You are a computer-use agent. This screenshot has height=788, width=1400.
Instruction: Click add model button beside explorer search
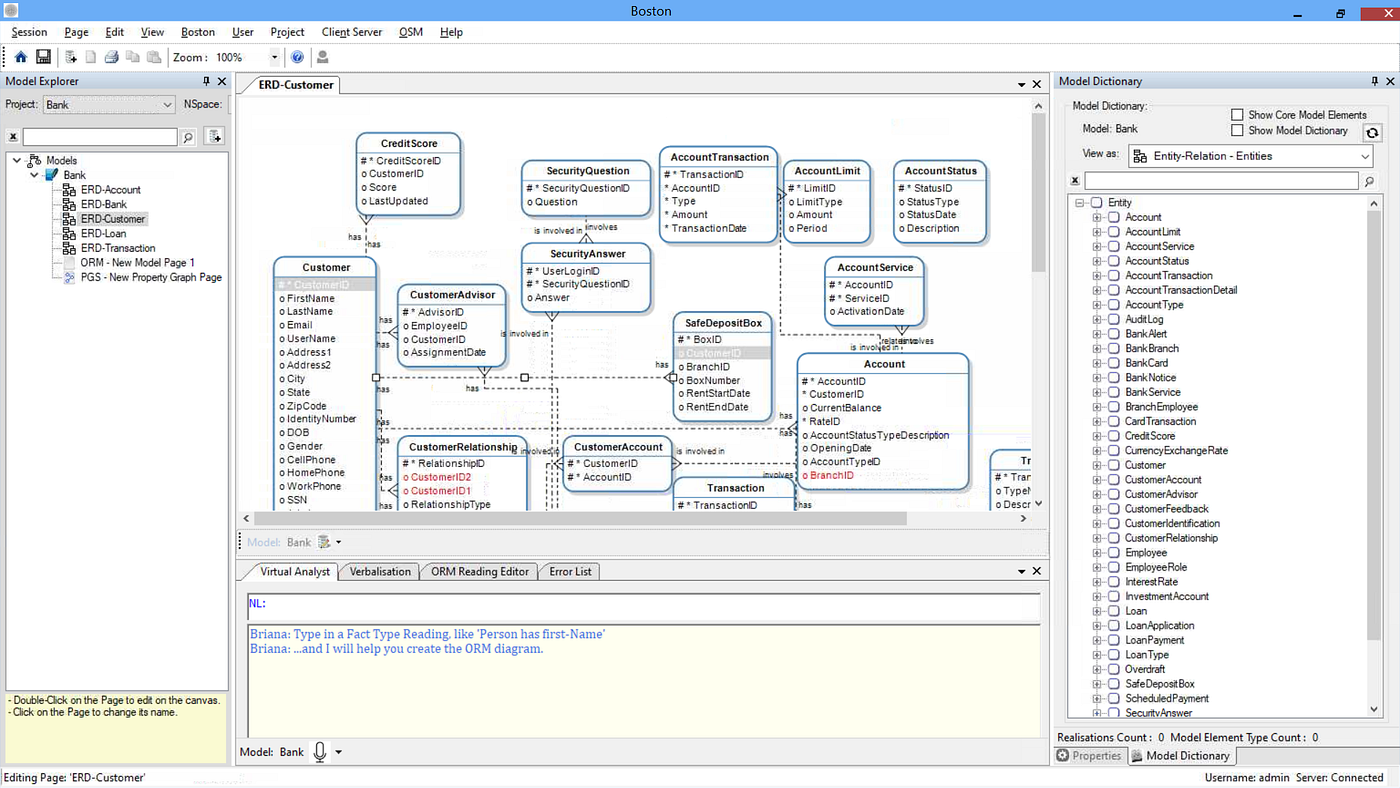pyautogui.click(x=215, y=137)
